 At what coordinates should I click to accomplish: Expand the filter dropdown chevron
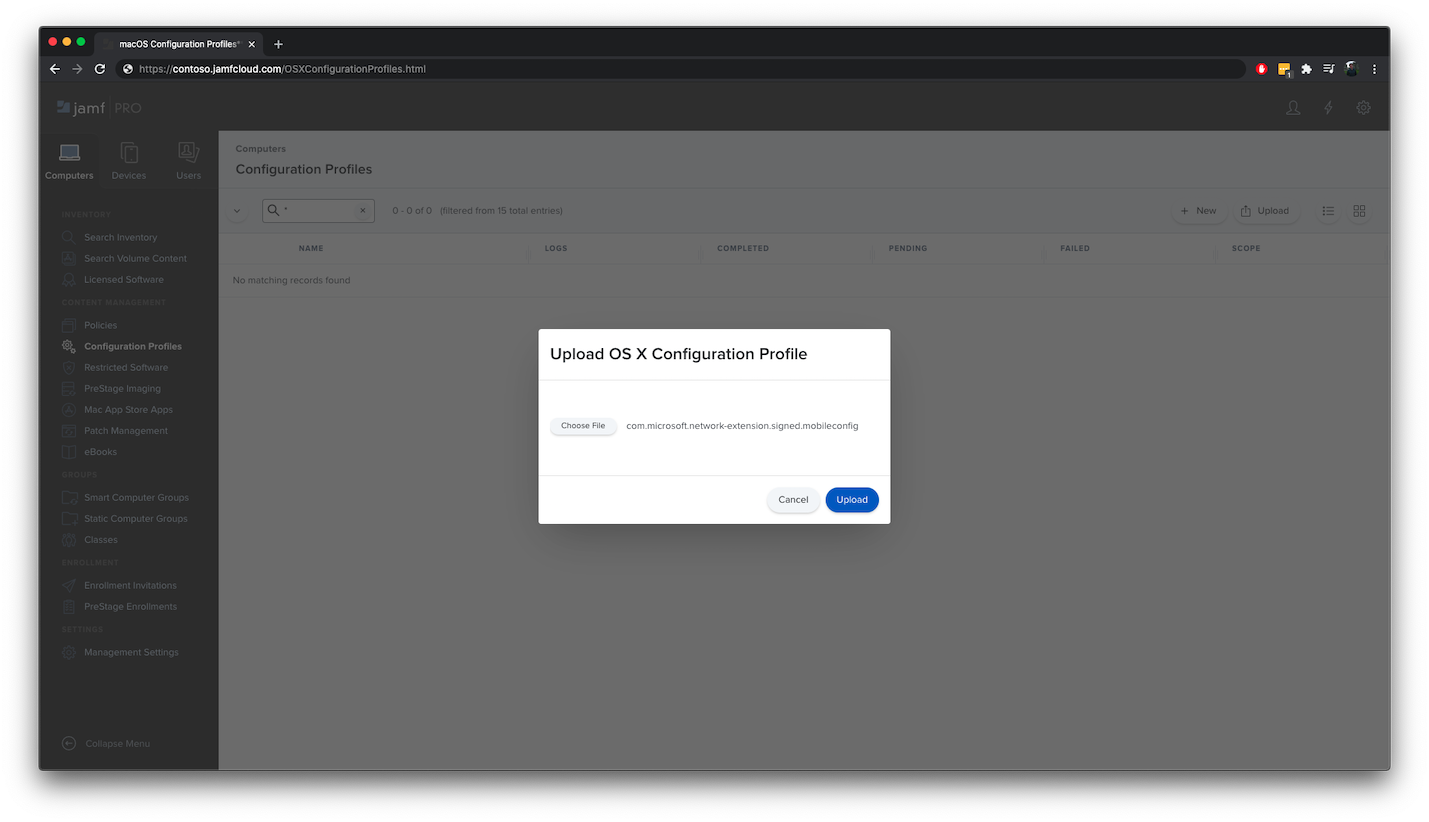point(237,211)
